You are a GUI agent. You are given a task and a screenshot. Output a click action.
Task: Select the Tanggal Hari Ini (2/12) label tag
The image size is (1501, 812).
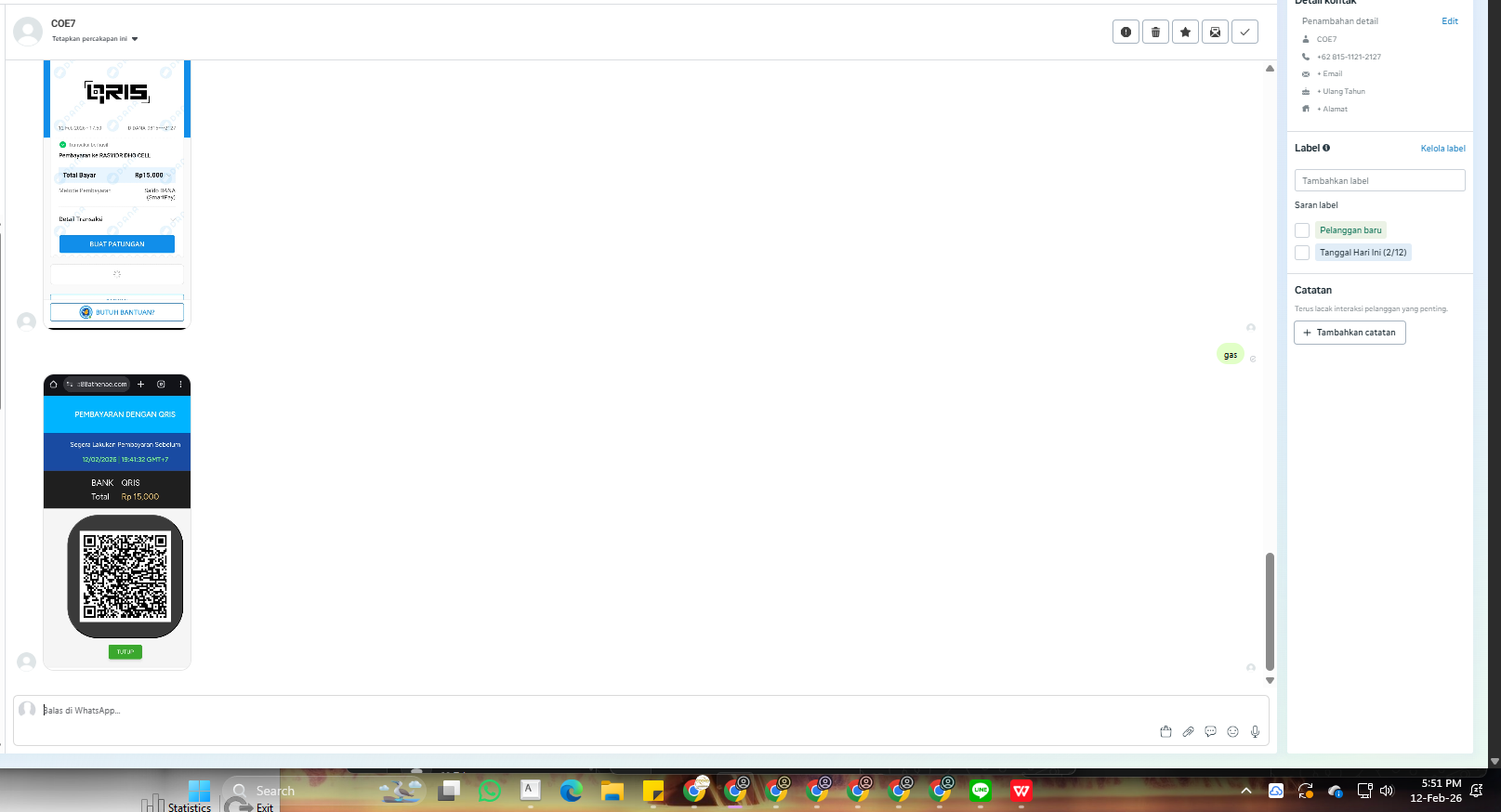tap(1363, 253)
